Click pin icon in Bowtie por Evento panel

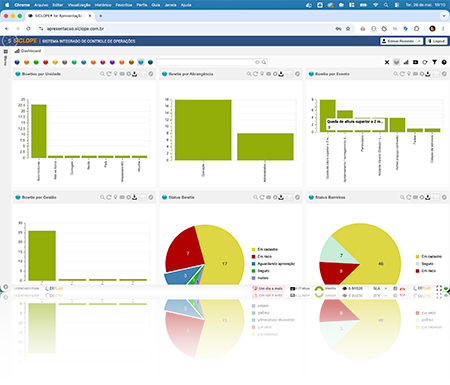coord(409,74)
